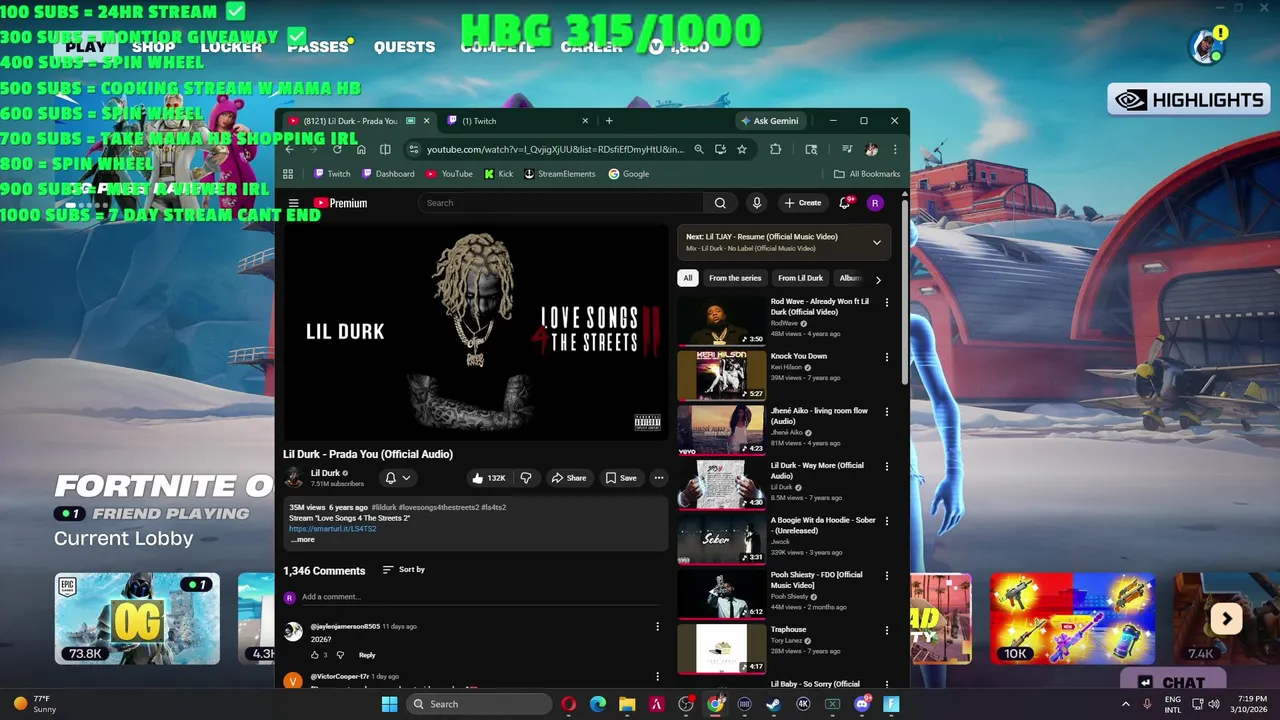Expand the Next playlist panel chevron

[877, 242]
